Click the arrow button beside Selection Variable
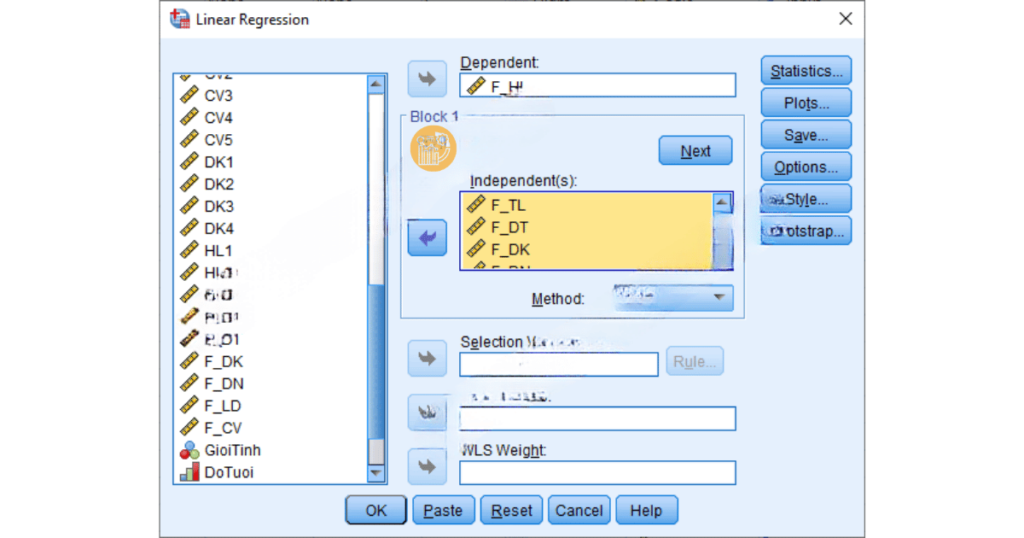The height and width of the screenshot is (538, 1024). [427, 358]
